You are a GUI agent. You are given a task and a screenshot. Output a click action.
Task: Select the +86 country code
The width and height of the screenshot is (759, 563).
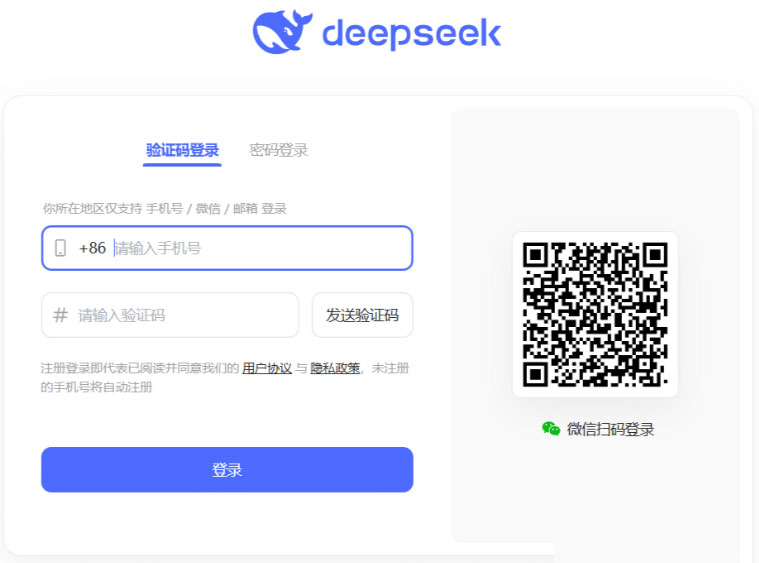pyautogui.click(x=92, y=248)
